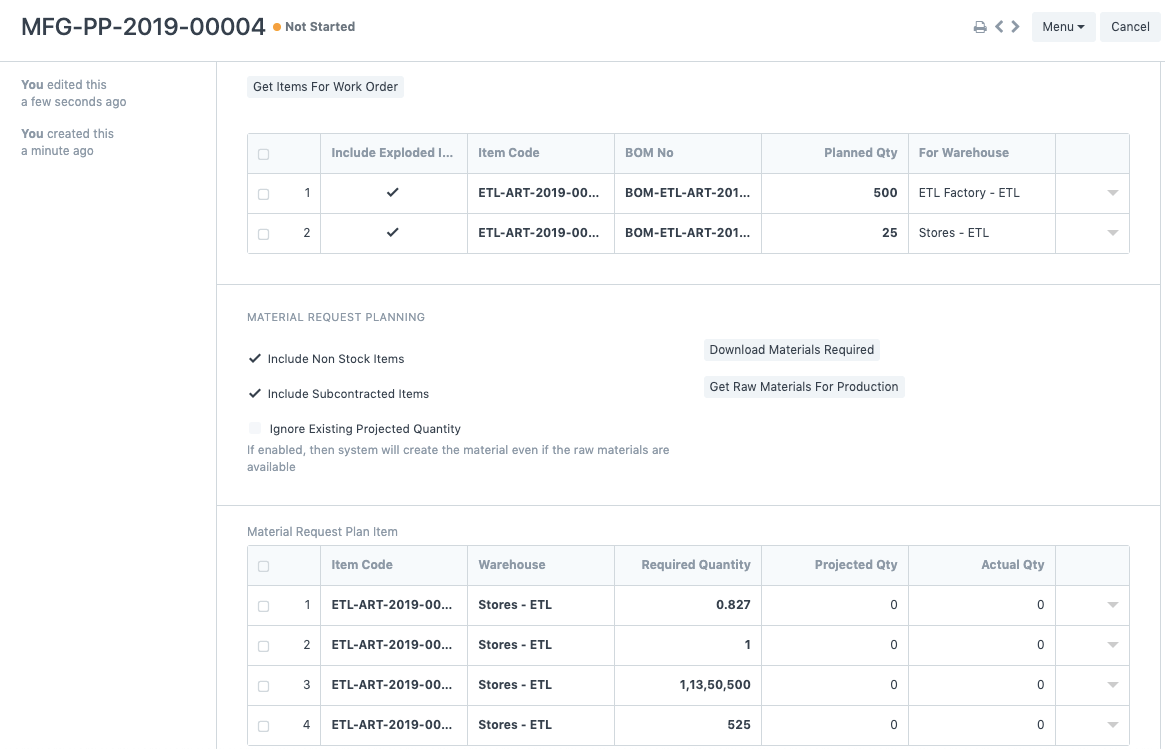Viewport: 1165px width, 749px height.
Task: Expand row 2 with planned qty 25
Action: tap(1112, 233)
